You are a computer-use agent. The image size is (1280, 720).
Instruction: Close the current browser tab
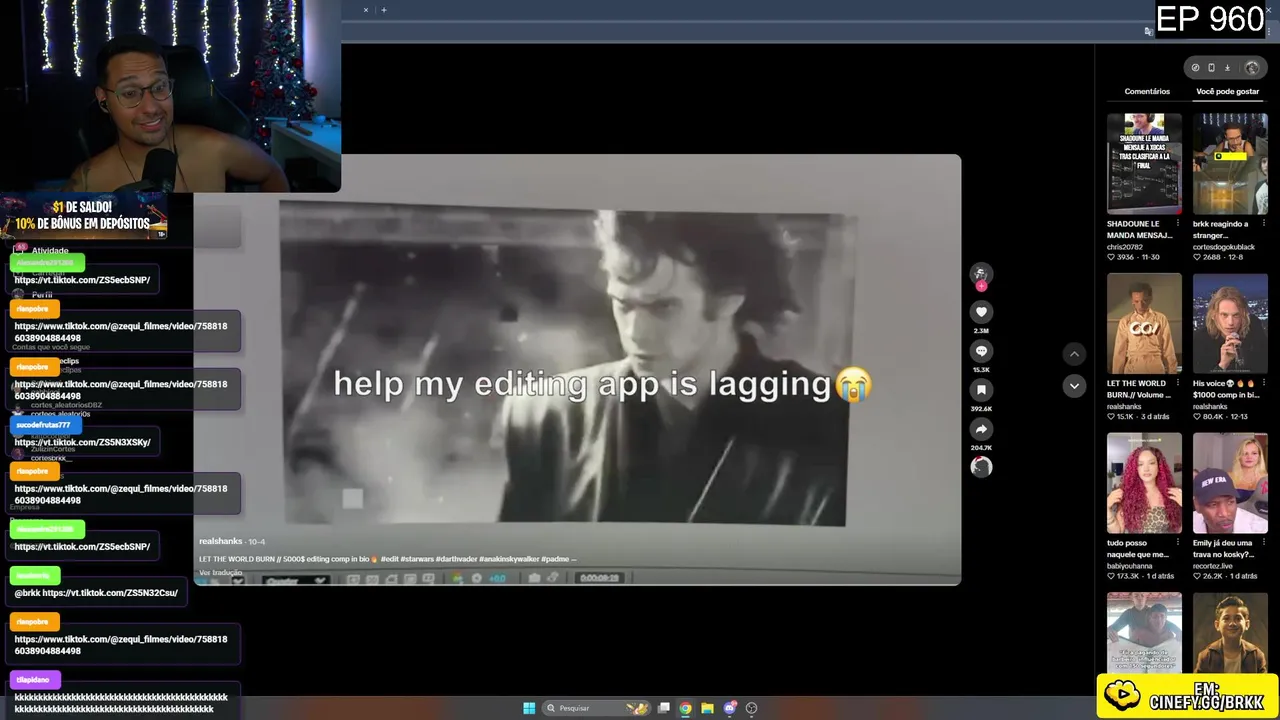[x=365, y=10]
